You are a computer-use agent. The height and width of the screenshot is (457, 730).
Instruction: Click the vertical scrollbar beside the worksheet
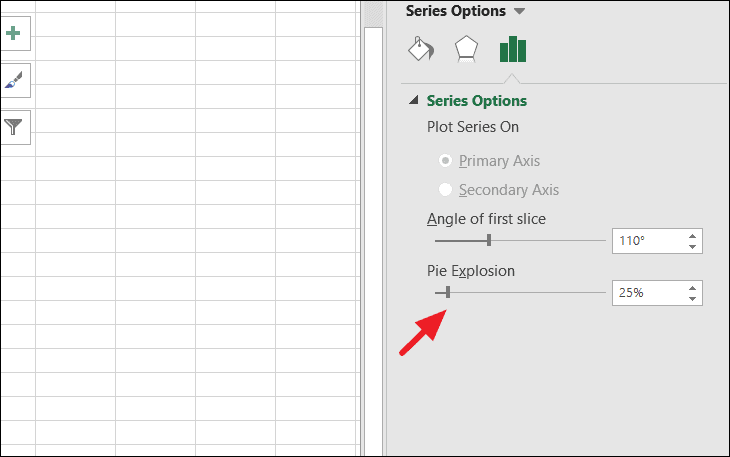coord(373,240)
